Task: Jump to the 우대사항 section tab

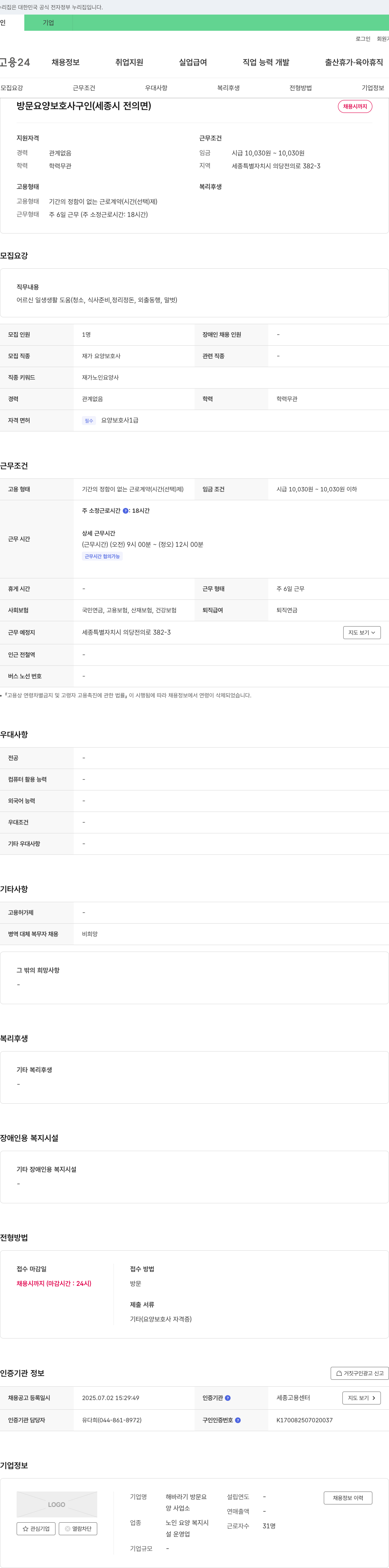Action: pos(156,88)
